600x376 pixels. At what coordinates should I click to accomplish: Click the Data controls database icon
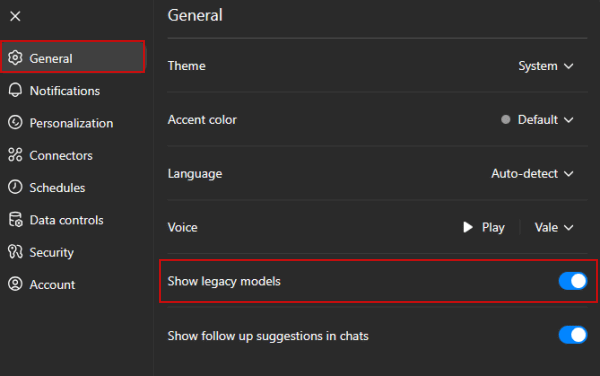[15, 220]
